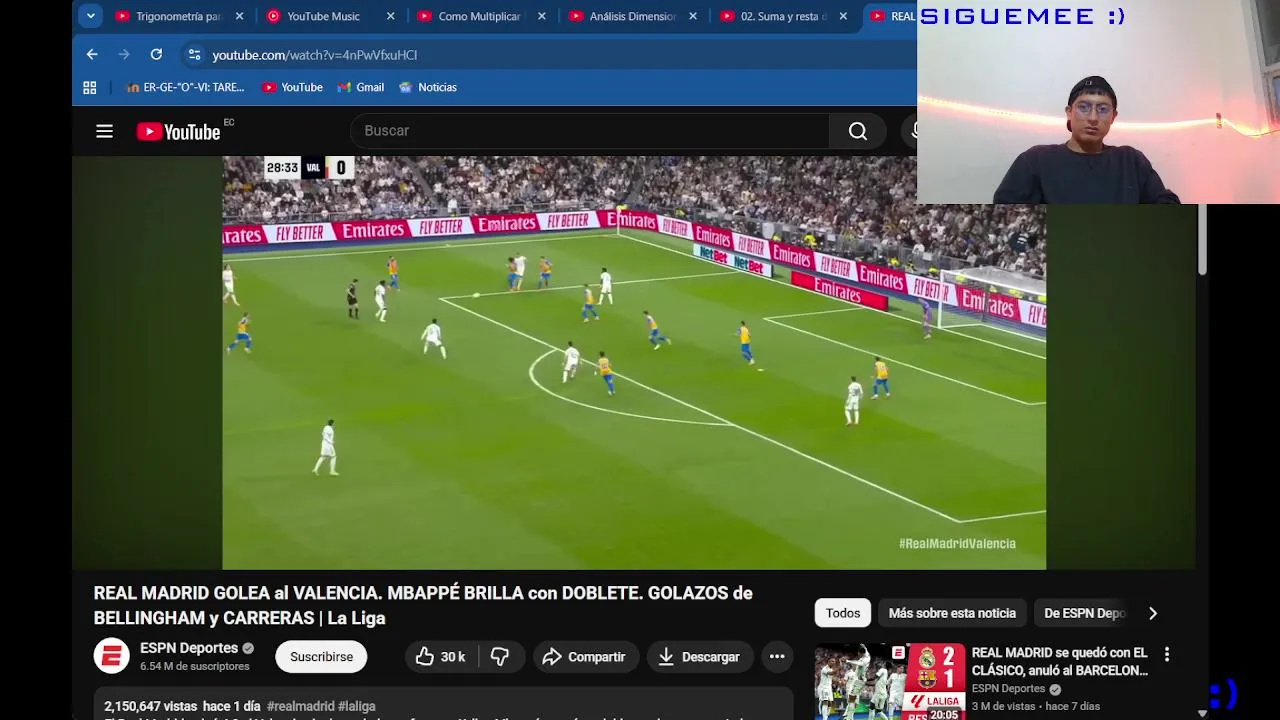Open more actions three-dot menu

tap(777, 657)
